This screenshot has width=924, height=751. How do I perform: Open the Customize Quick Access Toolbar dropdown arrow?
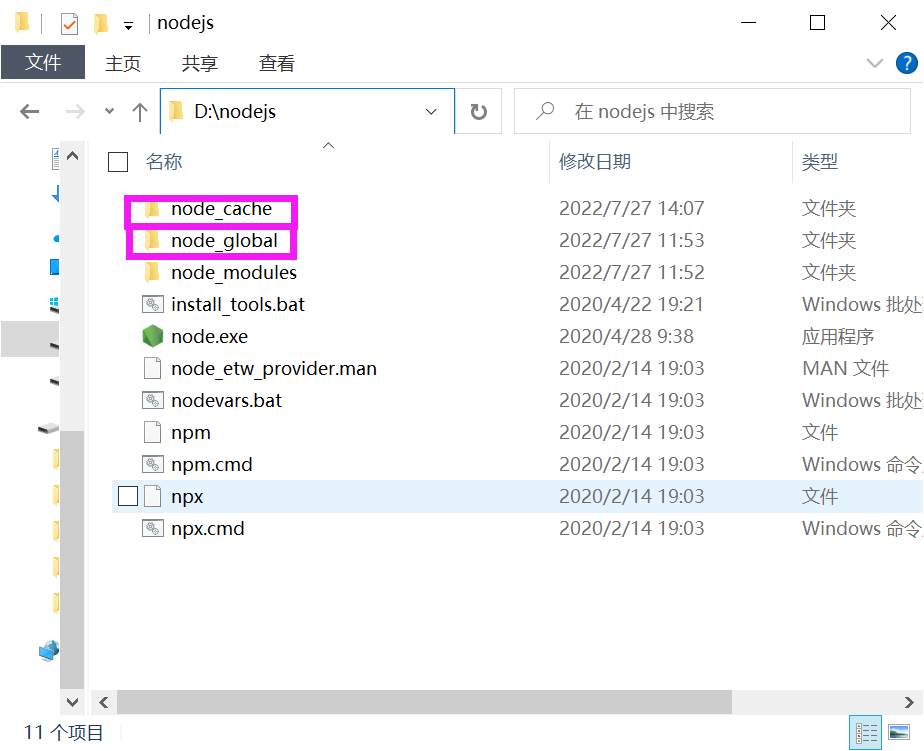pyautogui.click(x=128, y=25)
